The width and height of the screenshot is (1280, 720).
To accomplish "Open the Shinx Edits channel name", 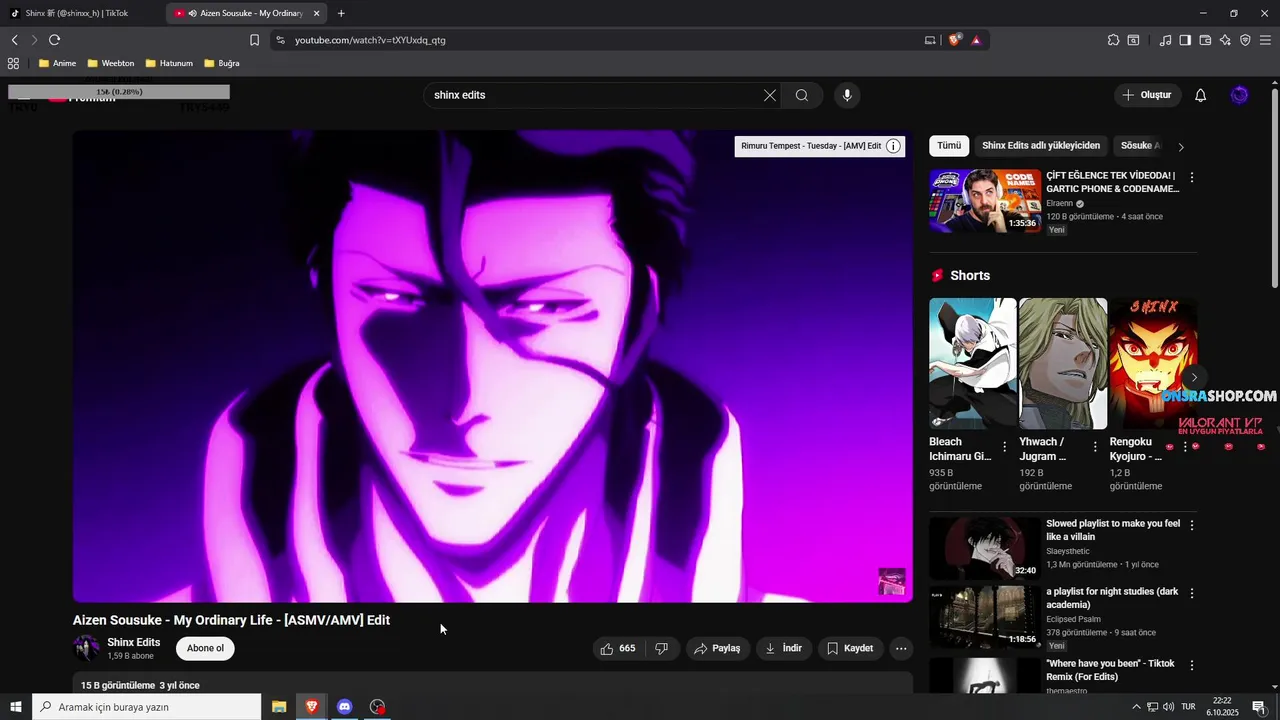I will (134, 642).
